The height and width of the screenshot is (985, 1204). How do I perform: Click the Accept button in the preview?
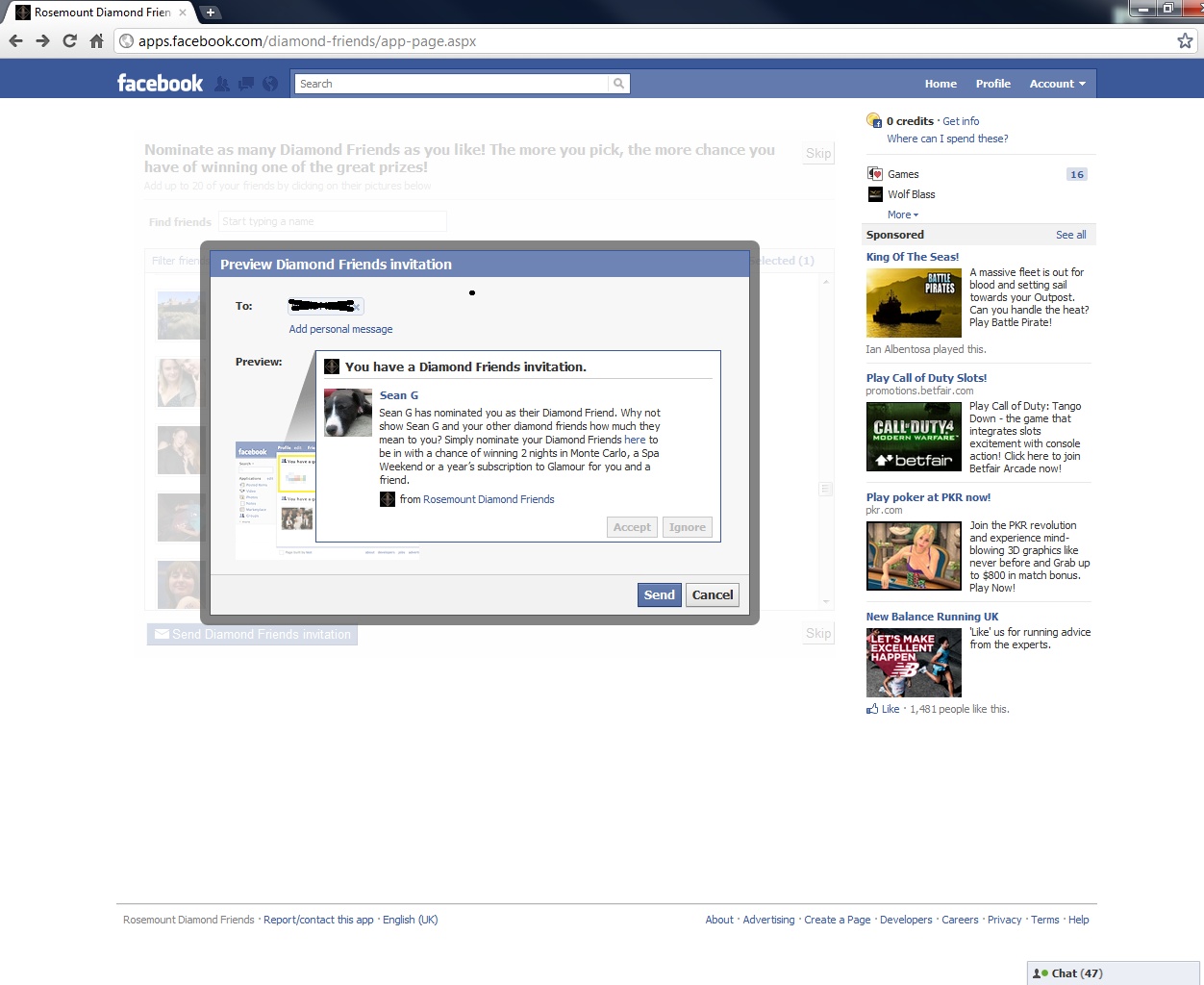tap(632, 527)
